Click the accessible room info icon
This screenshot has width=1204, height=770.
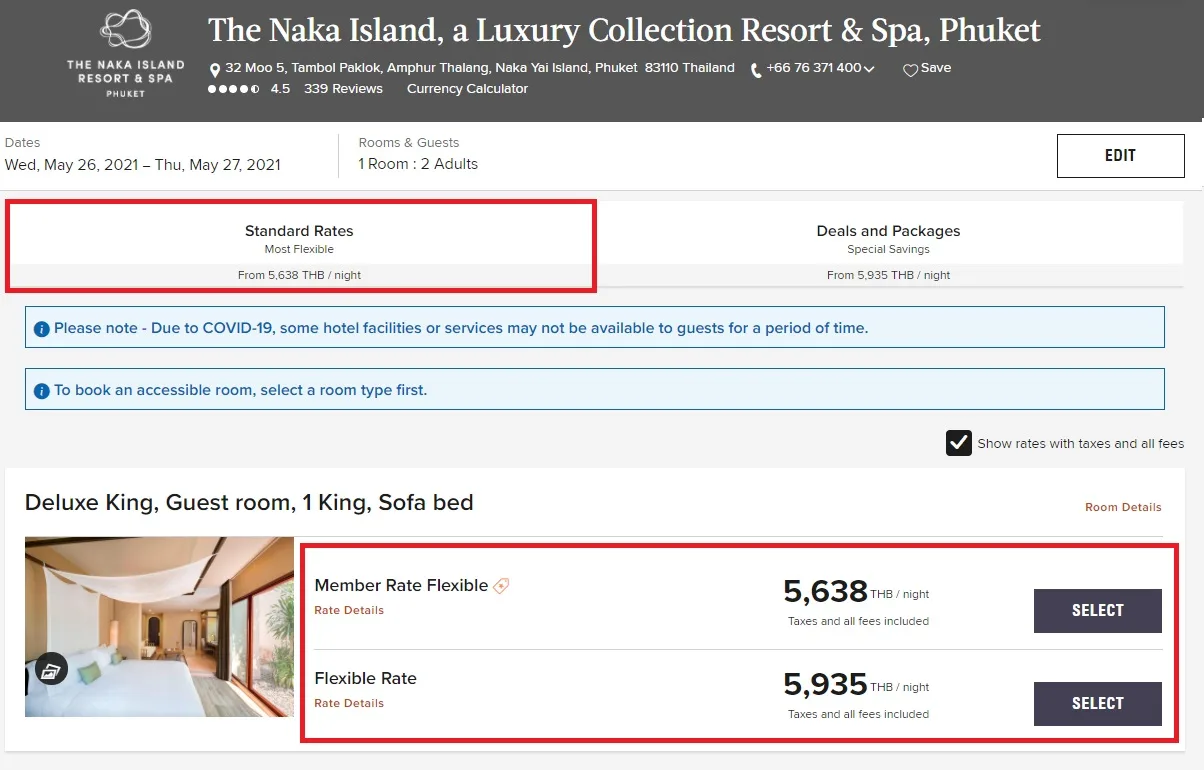pos(42,391)
